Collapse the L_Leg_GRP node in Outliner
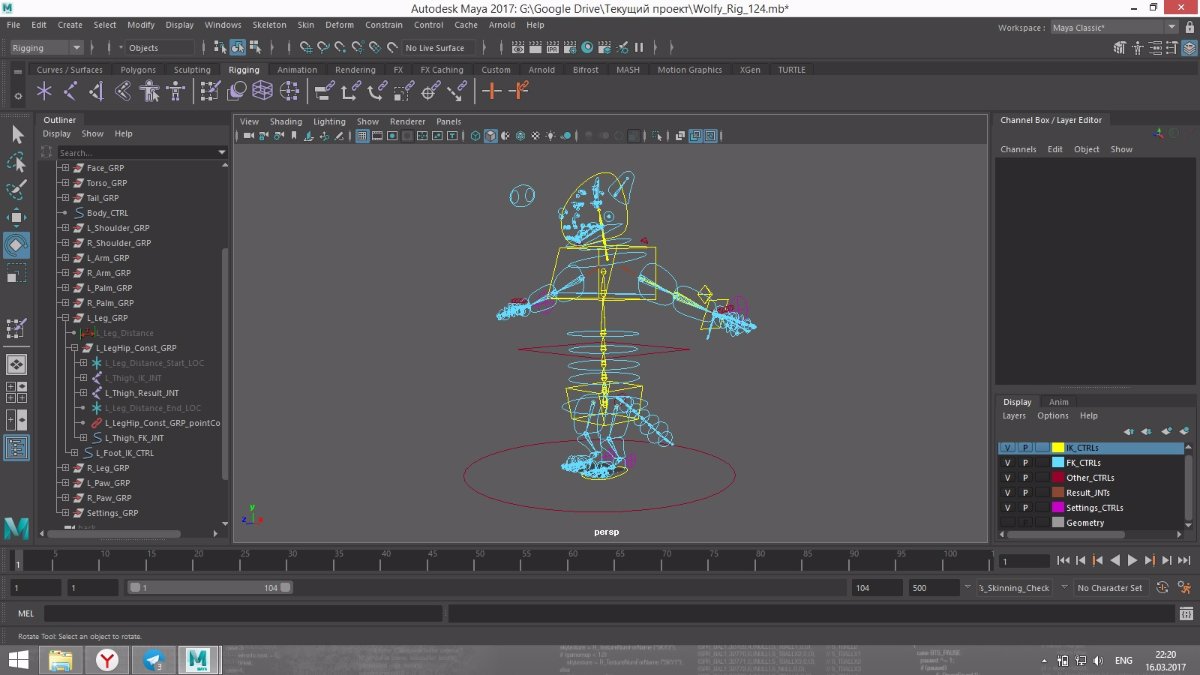 65,318
